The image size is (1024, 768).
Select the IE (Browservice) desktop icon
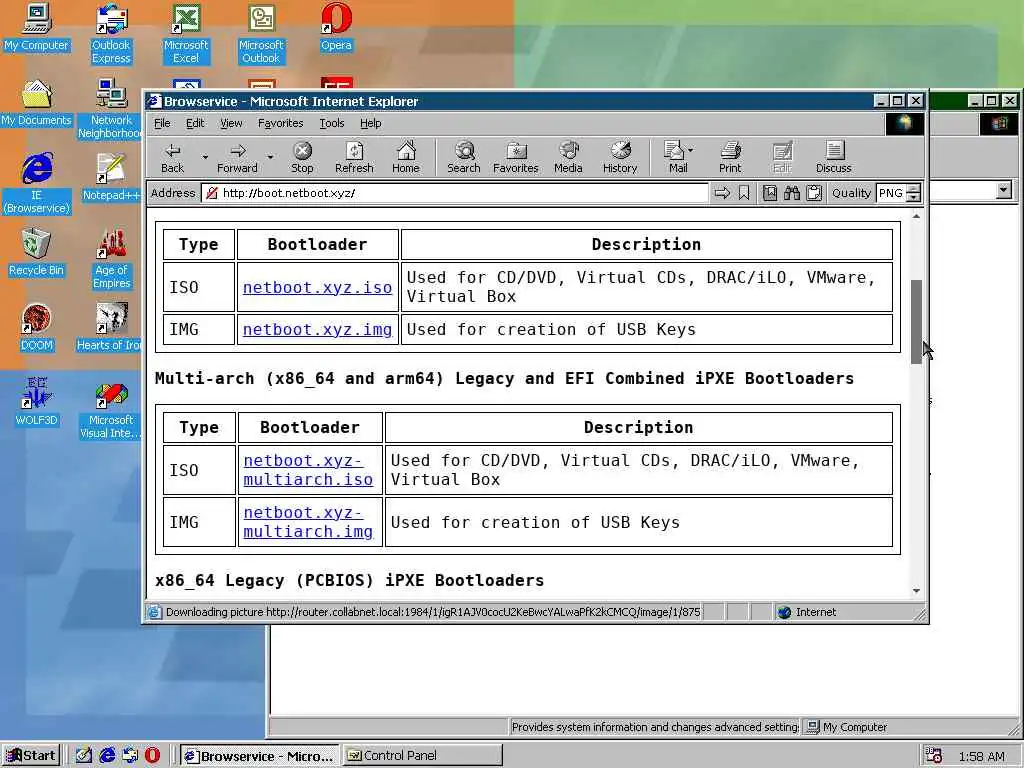click(x=36, y=184)
